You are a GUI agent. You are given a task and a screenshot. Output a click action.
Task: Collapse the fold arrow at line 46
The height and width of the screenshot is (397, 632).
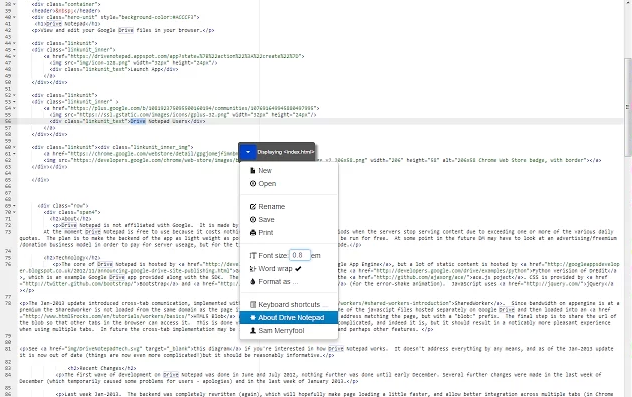click(x=15, y=56)
